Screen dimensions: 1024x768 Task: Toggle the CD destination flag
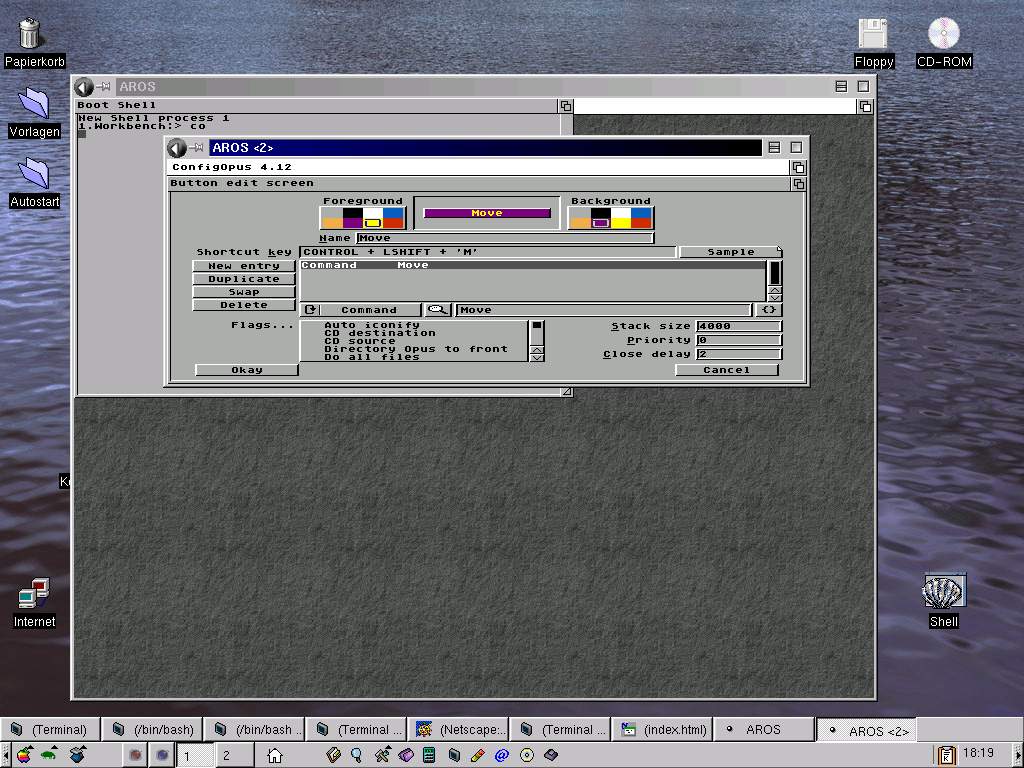379,333
